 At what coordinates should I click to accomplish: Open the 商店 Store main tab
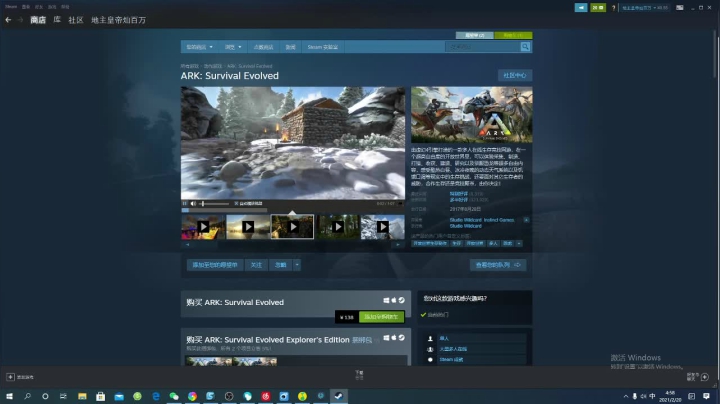[38, 20]
